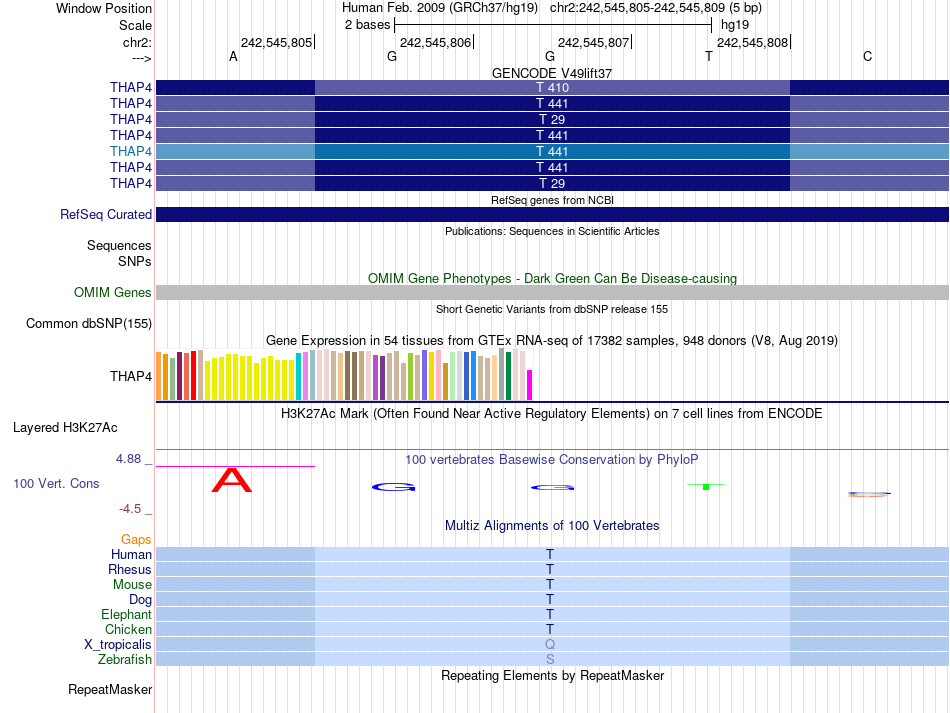Click the Window Position label
Screen dimensions: 950x713
coord(104,8)
